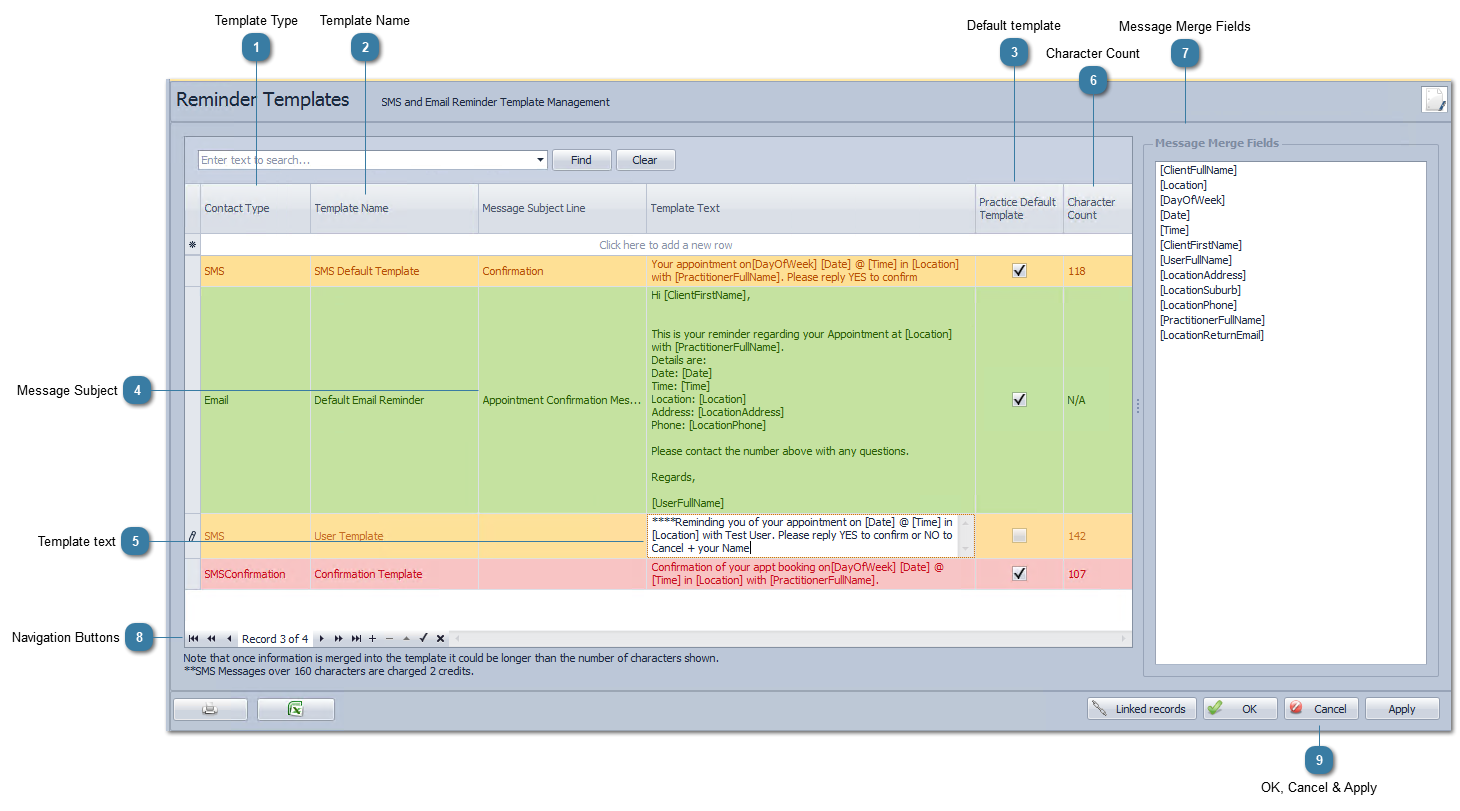Image resolution: width=1460 pixels, height=811 pixels.
Task: Click the grid horizontal scrollbar
Action: pos(790,639)
